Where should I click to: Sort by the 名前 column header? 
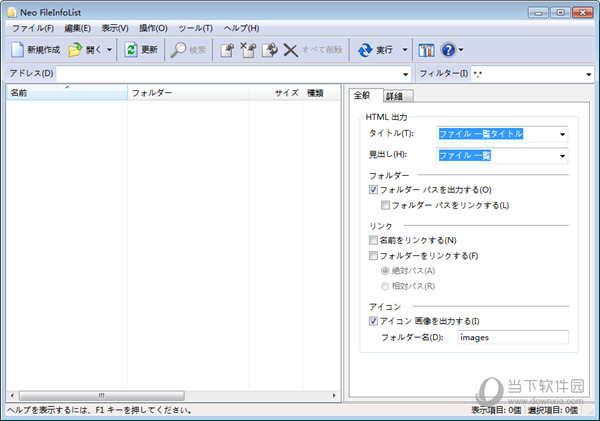(67, 93)
